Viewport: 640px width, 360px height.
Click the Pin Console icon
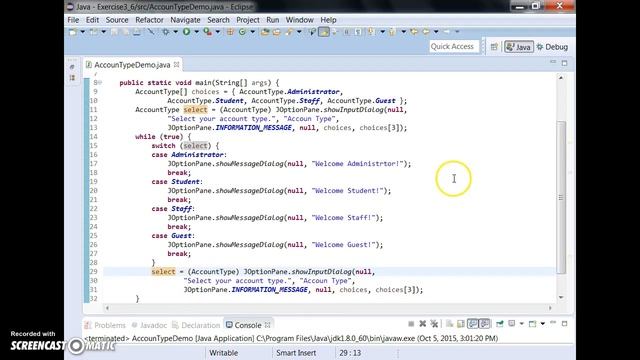(500, 324)
